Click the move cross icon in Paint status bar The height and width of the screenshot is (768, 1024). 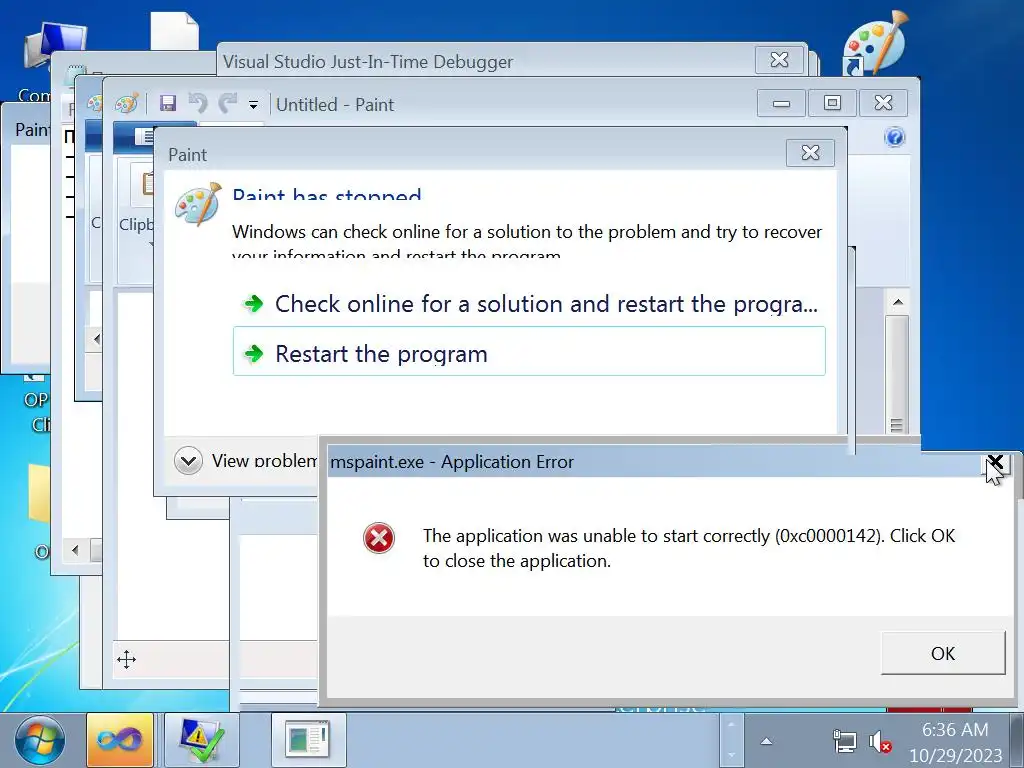127,660
